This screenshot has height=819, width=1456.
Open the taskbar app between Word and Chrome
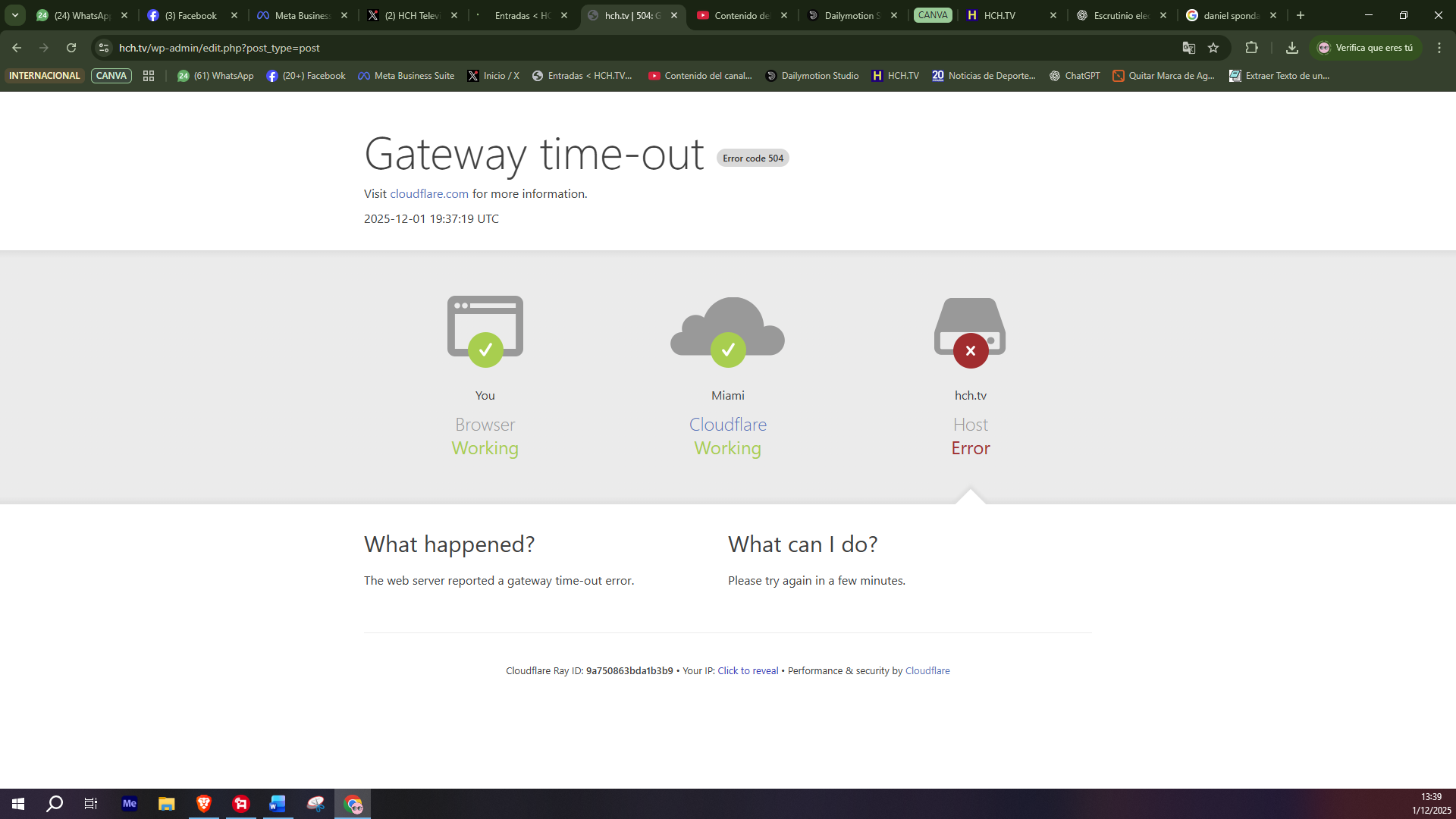pyautogui.click(x=315, y=804)
